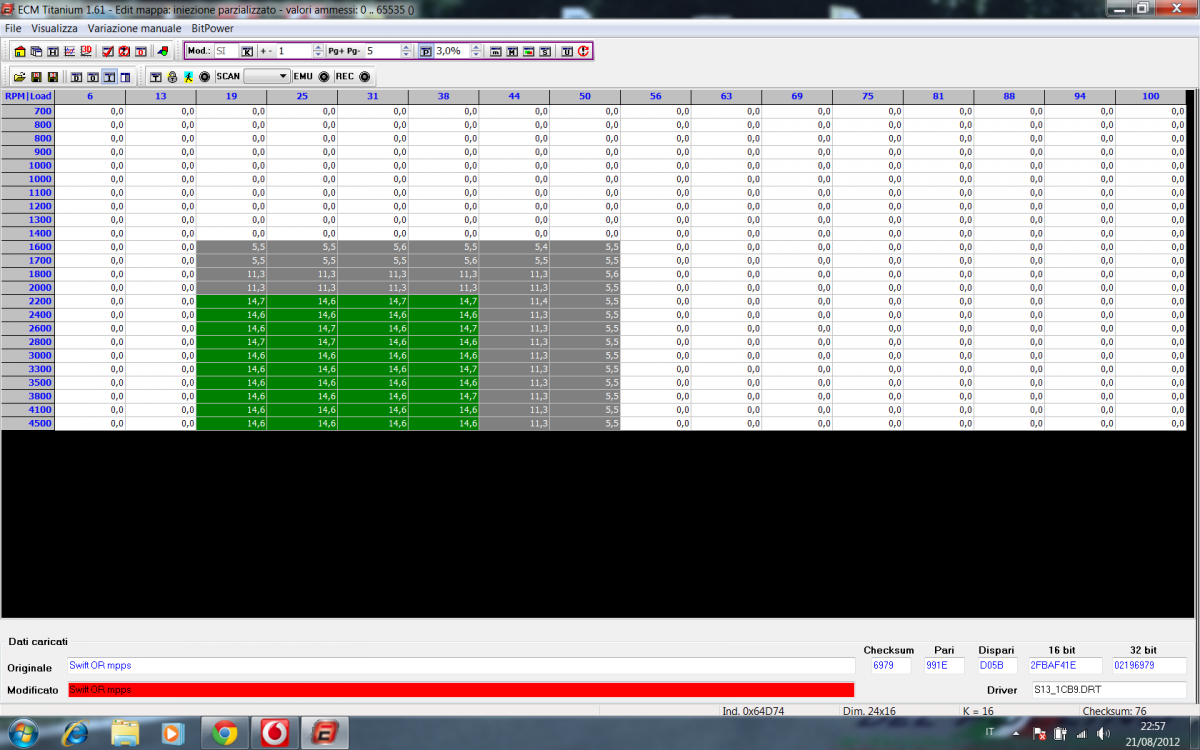Click the colored shapes toolbar icon
The image size is (1200, 750).
(162, 51)
